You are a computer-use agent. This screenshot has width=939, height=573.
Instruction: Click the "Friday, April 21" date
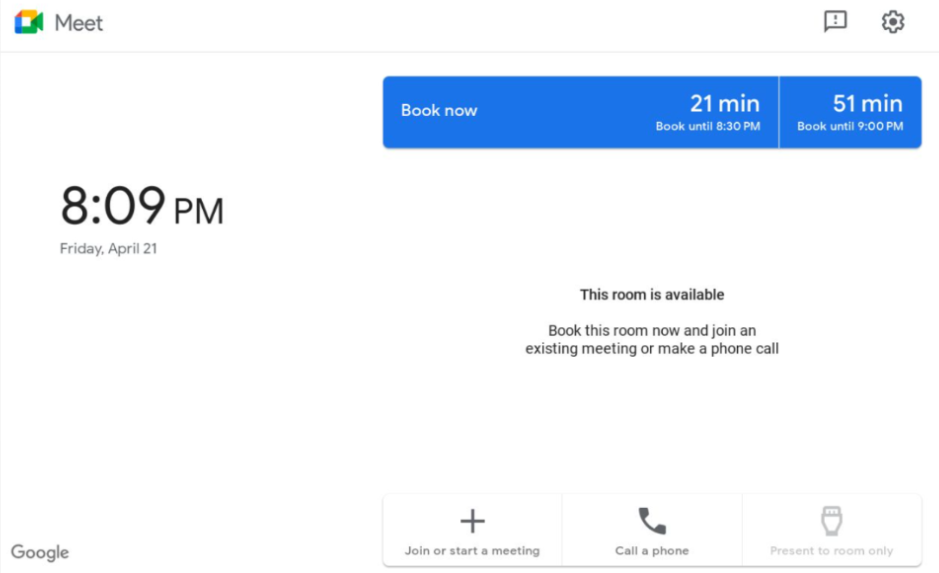(108, 249)
